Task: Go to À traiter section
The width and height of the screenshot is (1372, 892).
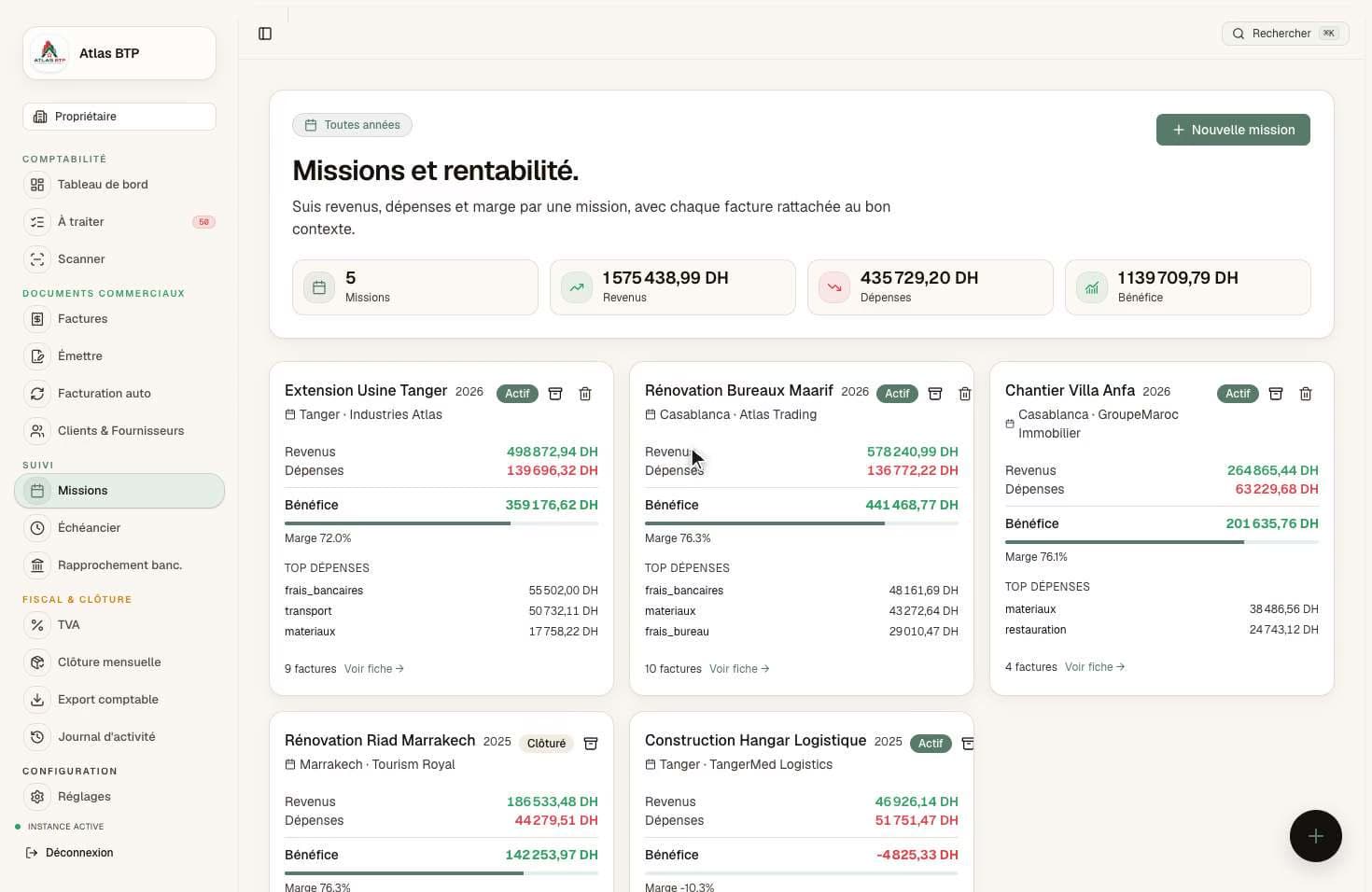Action: (x=119, y=222)
